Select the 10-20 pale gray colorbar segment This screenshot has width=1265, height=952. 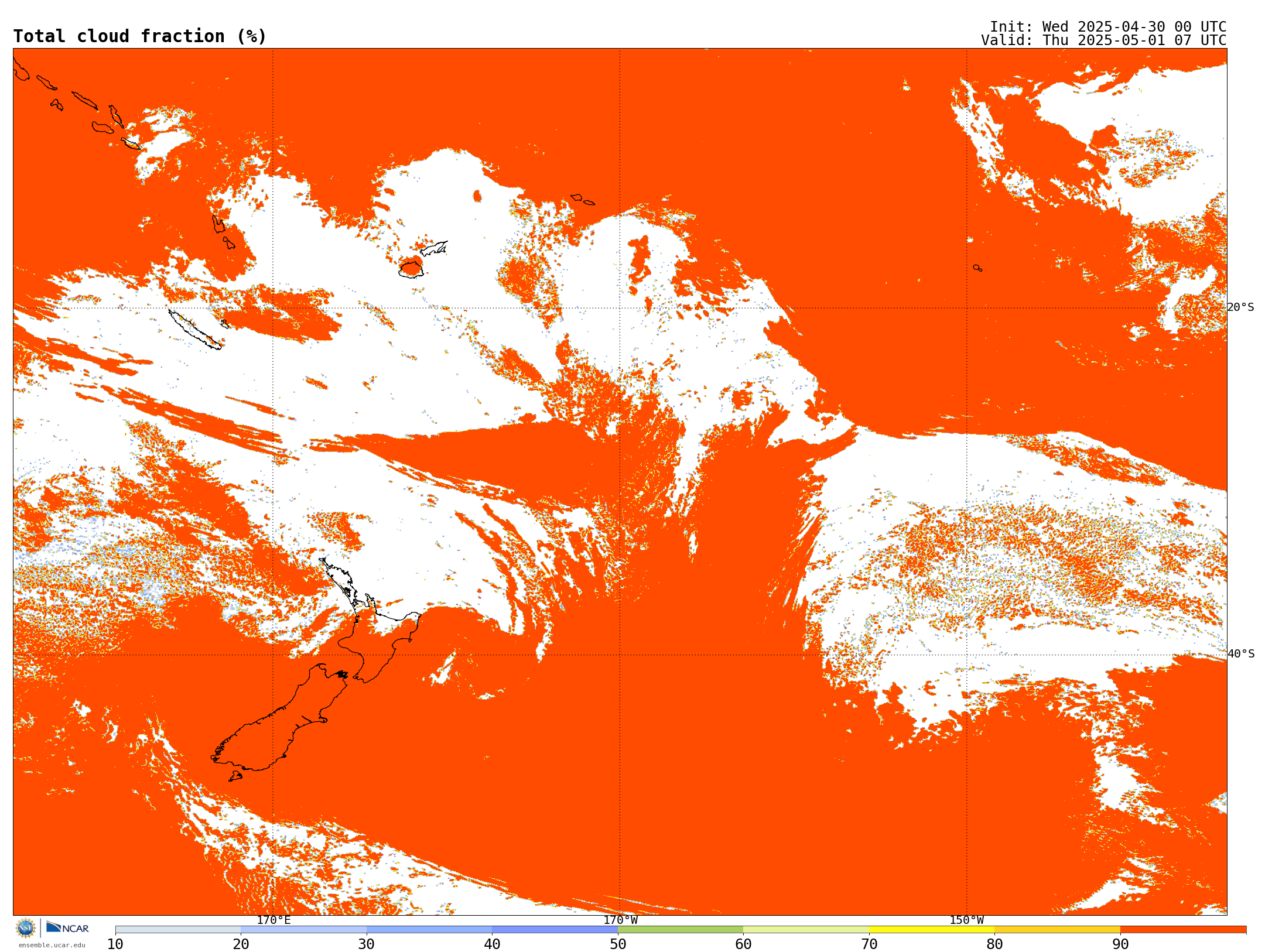178,930
